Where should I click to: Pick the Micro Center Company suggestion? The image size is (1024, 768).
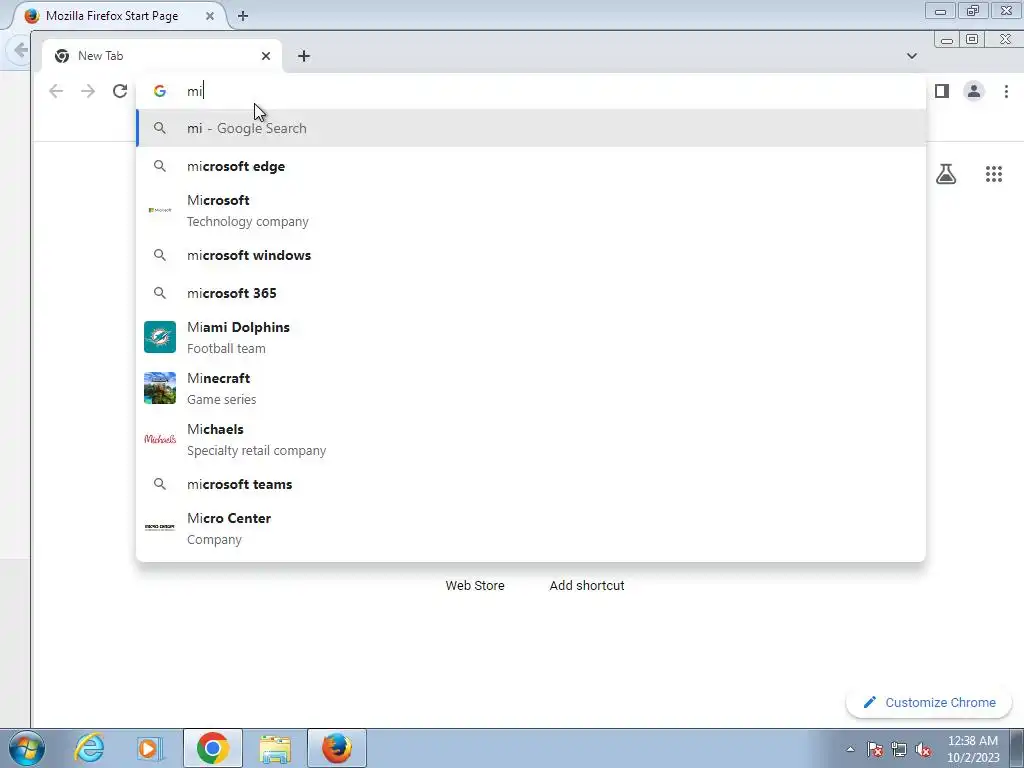pyautogui.click(x=531, y=528)
